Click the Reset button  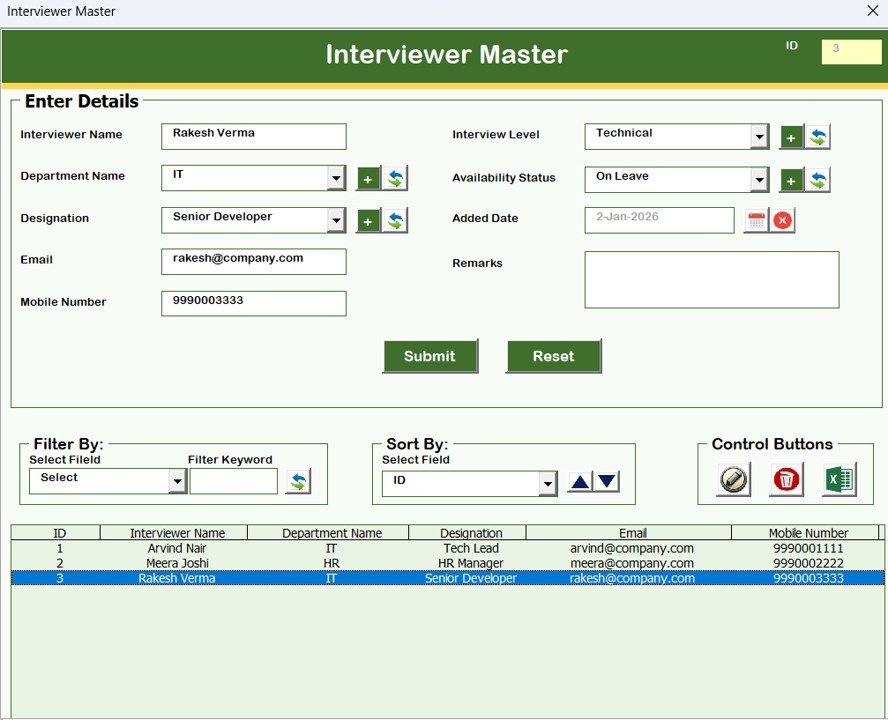tap(553, 356)
